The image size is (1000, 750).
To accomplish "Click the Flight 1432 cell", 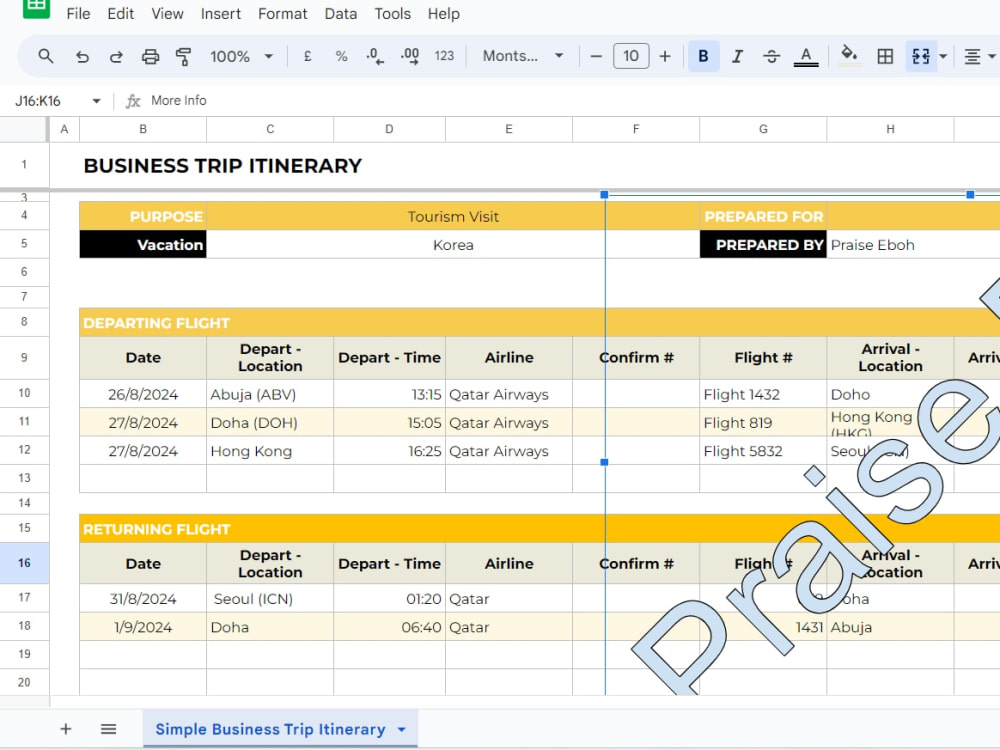I will click(763, 394).
